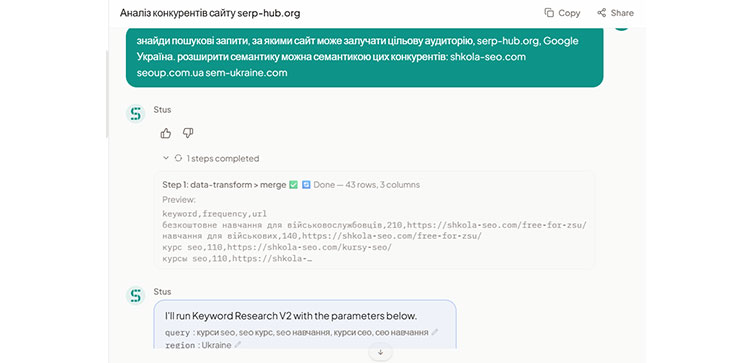Viewport: 752px width, 363px height.
Task: Click the 'Preview:' label
Action: pos(179,199)
